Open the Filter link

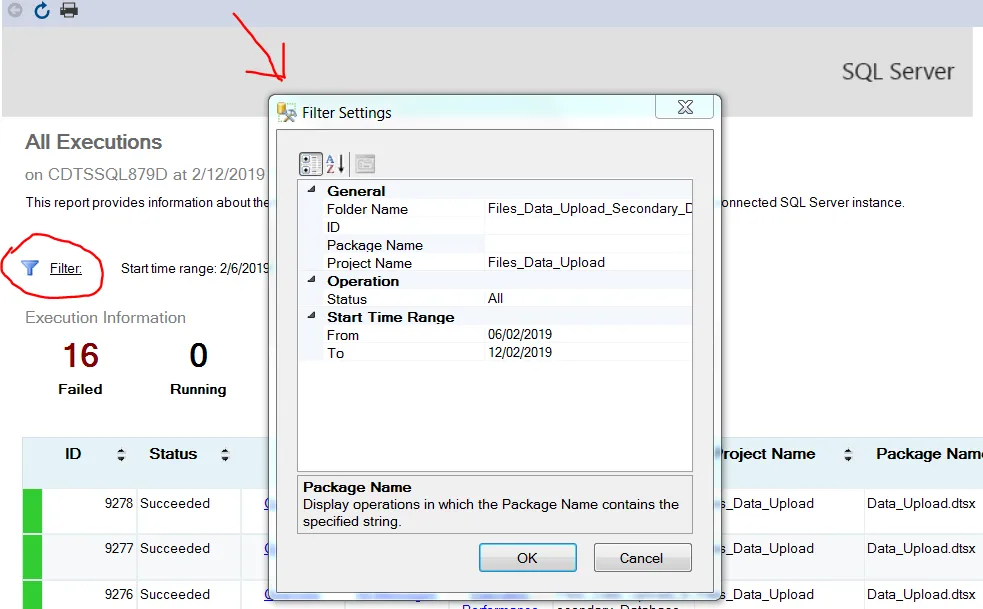[x=66, y=268]
